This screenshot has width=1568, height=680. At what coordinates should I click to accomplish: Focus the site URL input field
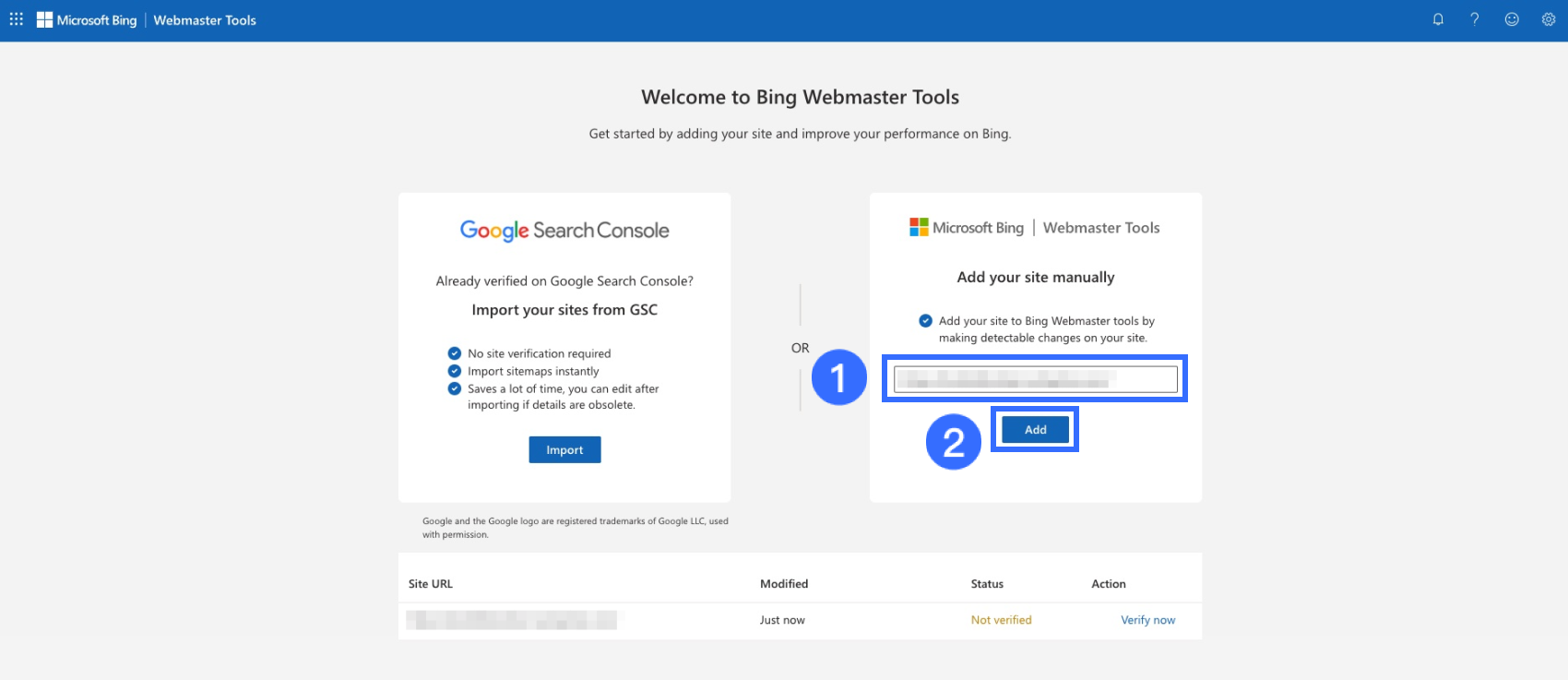(x=1035, y=379)
